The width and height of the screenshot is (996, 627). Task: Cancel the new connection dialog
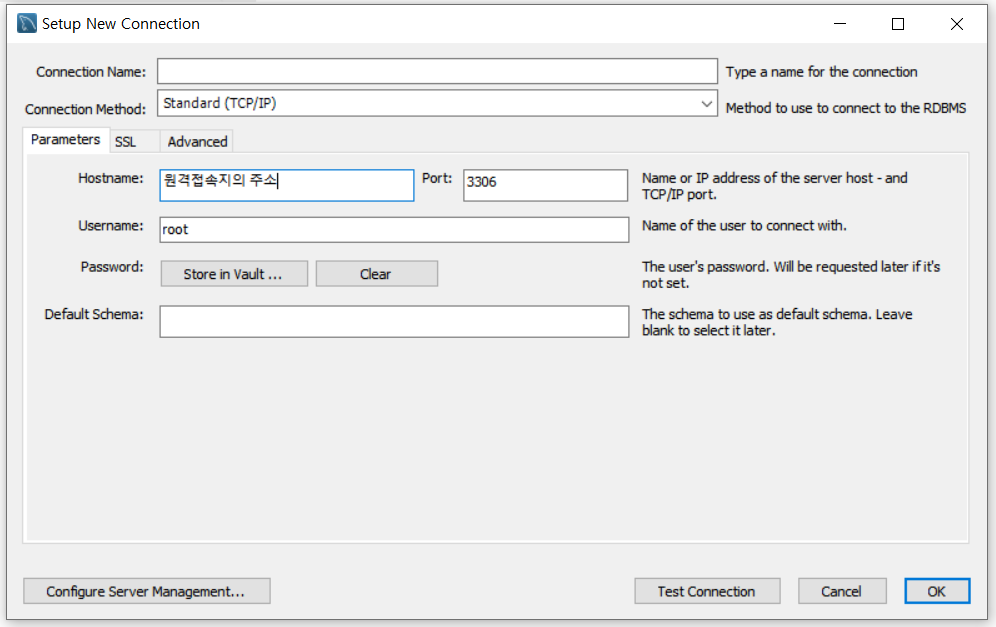pyautogui.click(x=842, y=591)
